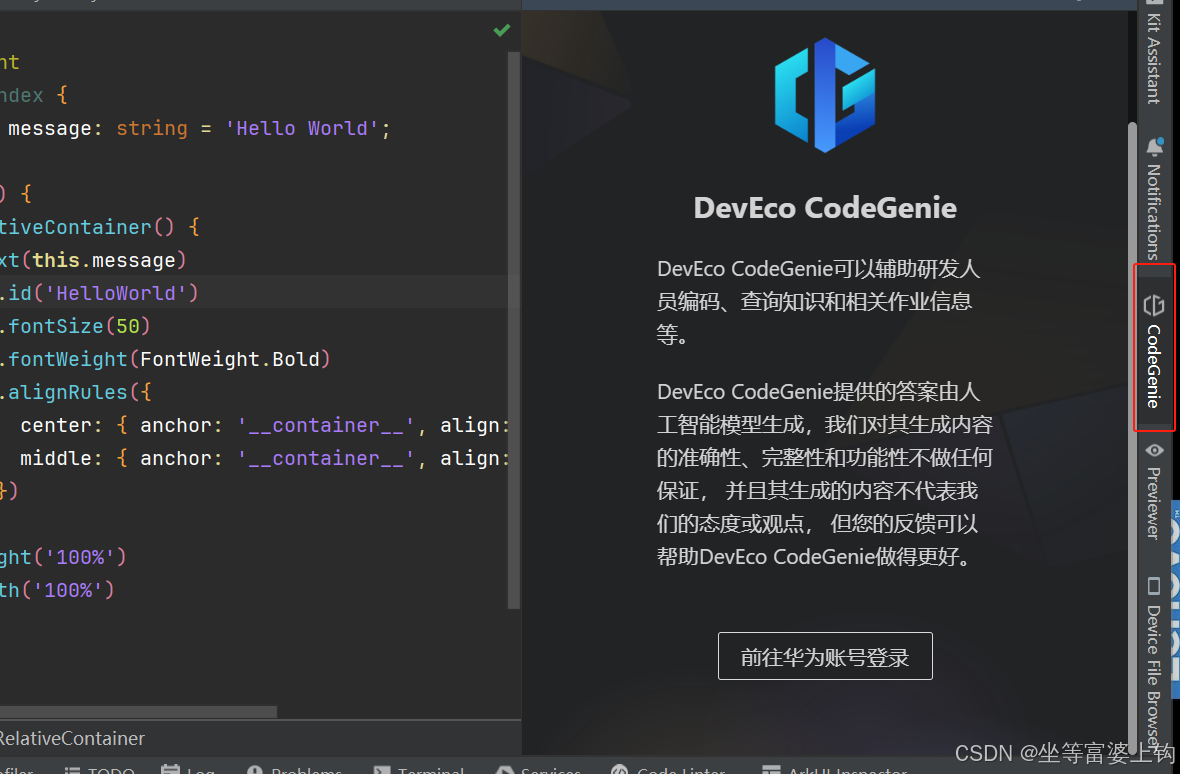Viewport: 1180px width, 774px height.
Task: Open the Services tool window
Action: [539, 769]
